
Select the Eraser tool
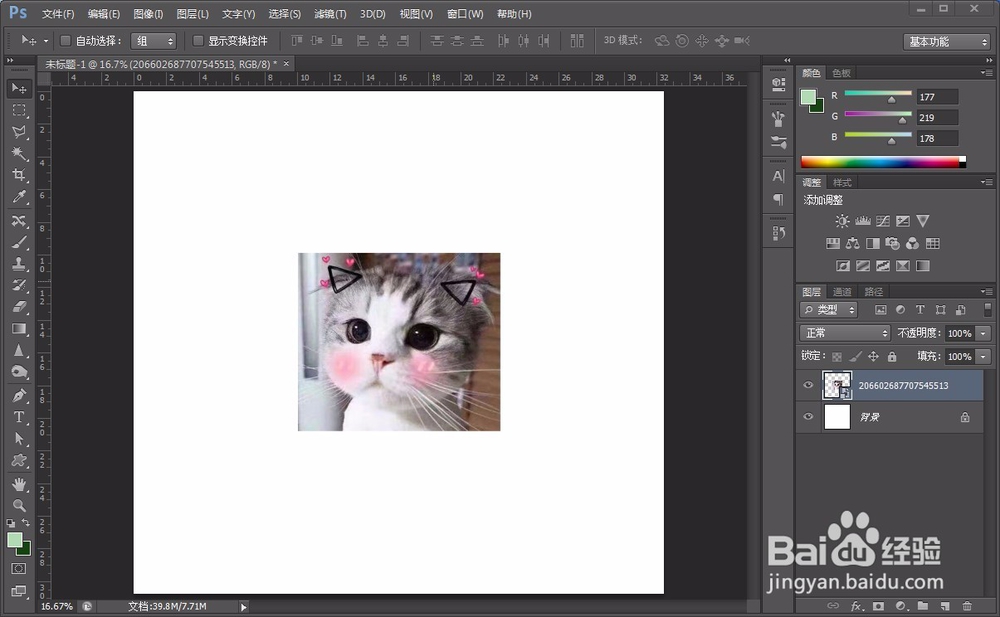(19, 307)
